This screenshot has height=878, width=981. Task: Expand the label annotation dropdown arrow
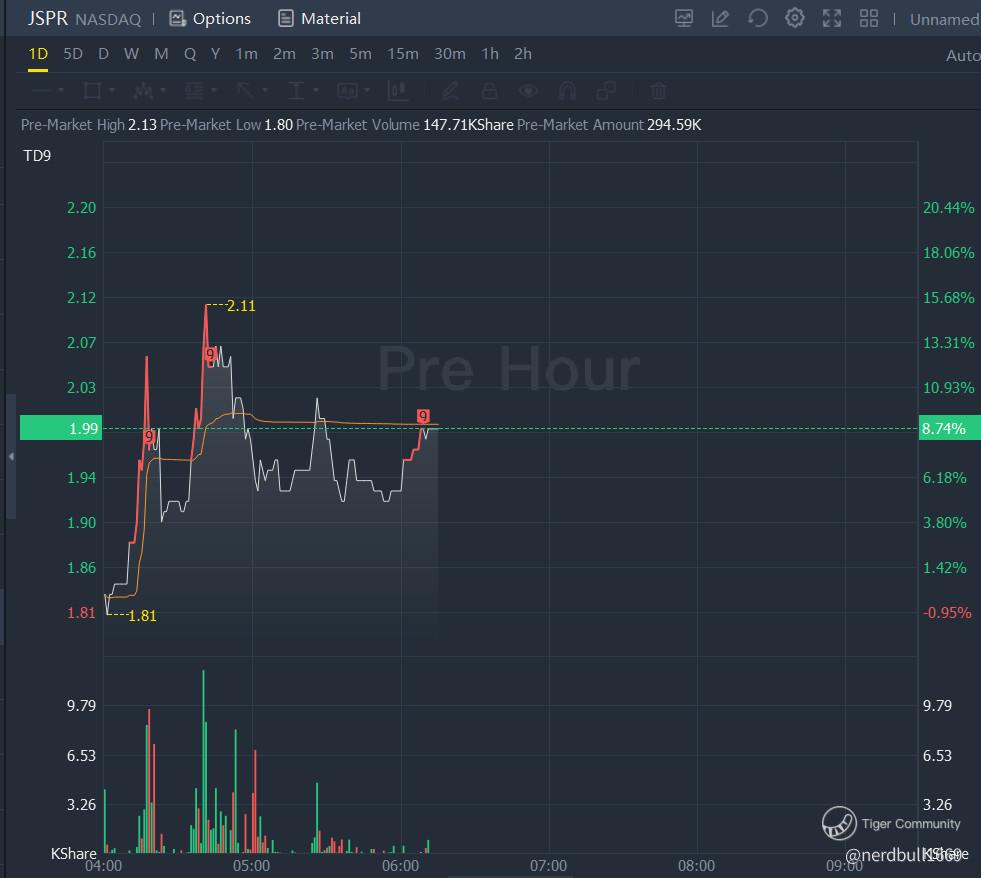[367, 91]
